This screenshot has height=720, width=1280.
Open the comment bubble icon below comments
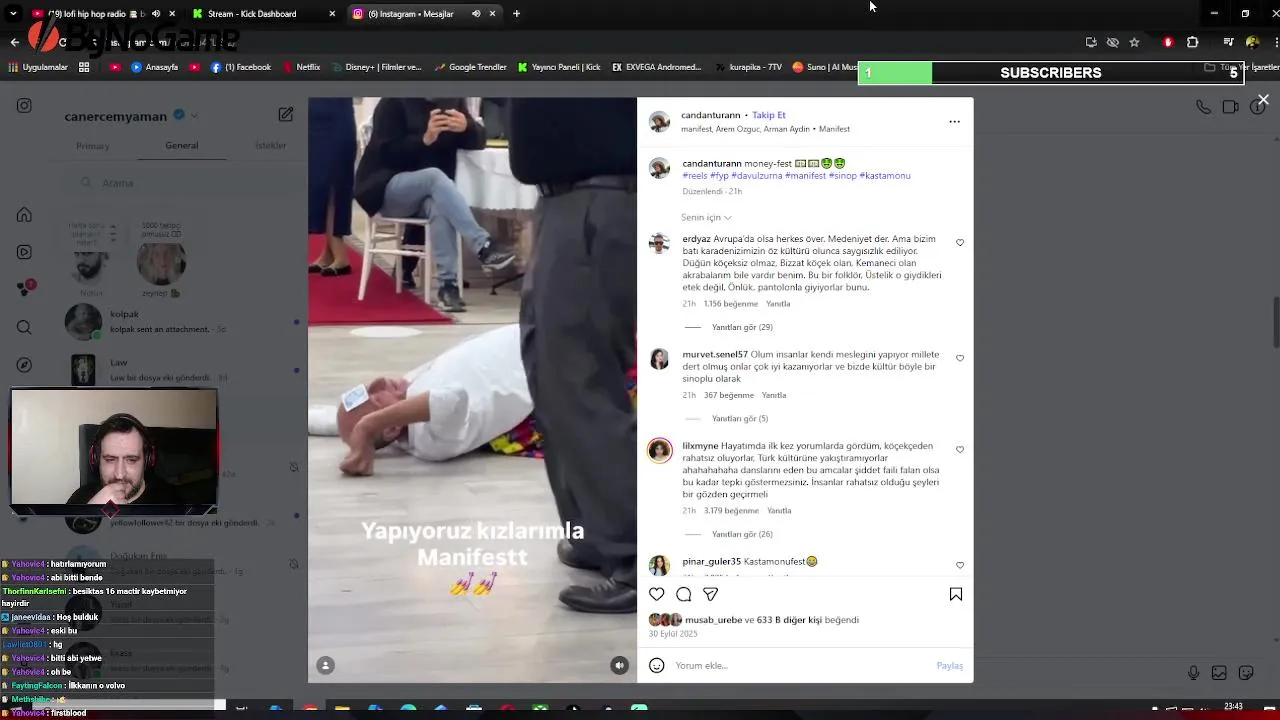684,594
